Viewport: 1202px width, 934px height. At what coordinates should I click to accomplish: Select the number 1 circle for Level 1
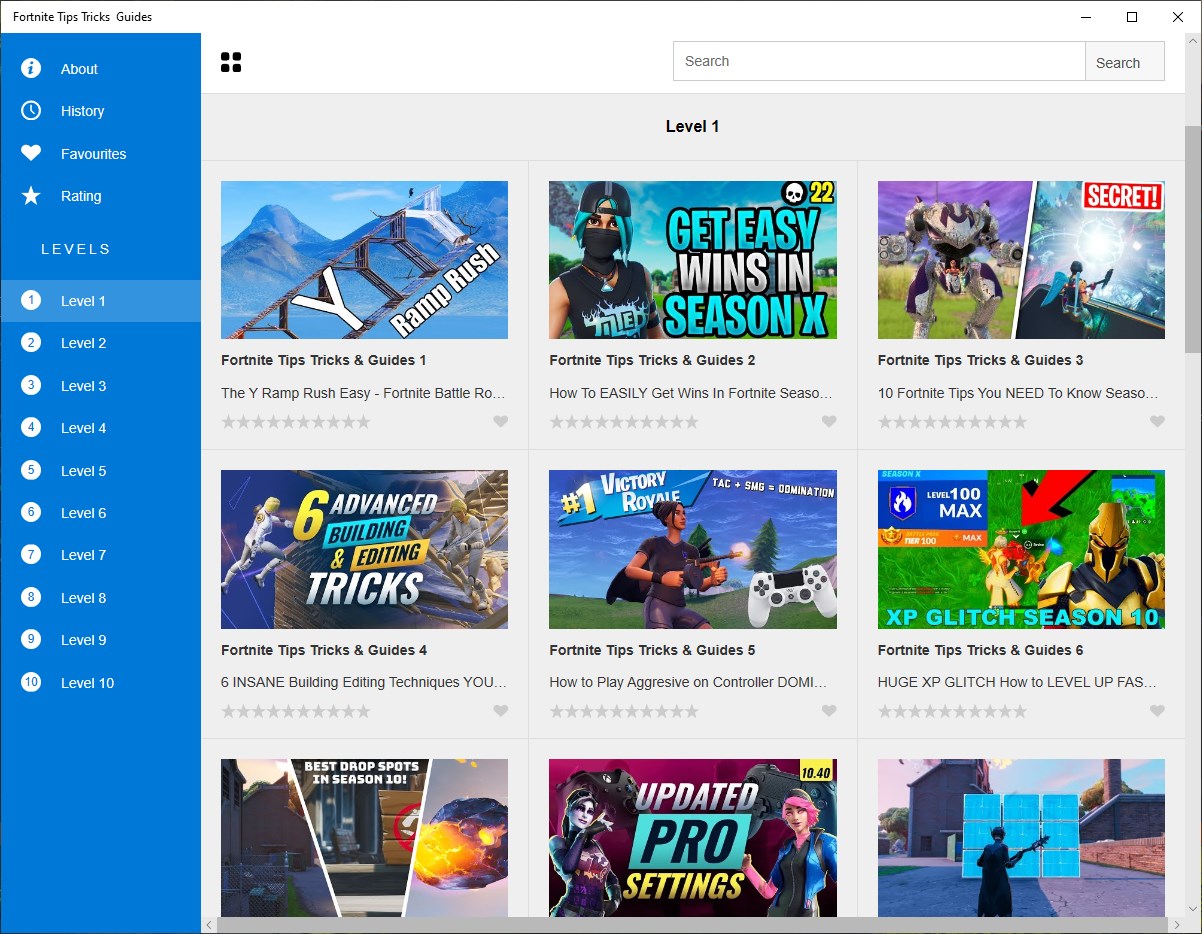[31, 300]
